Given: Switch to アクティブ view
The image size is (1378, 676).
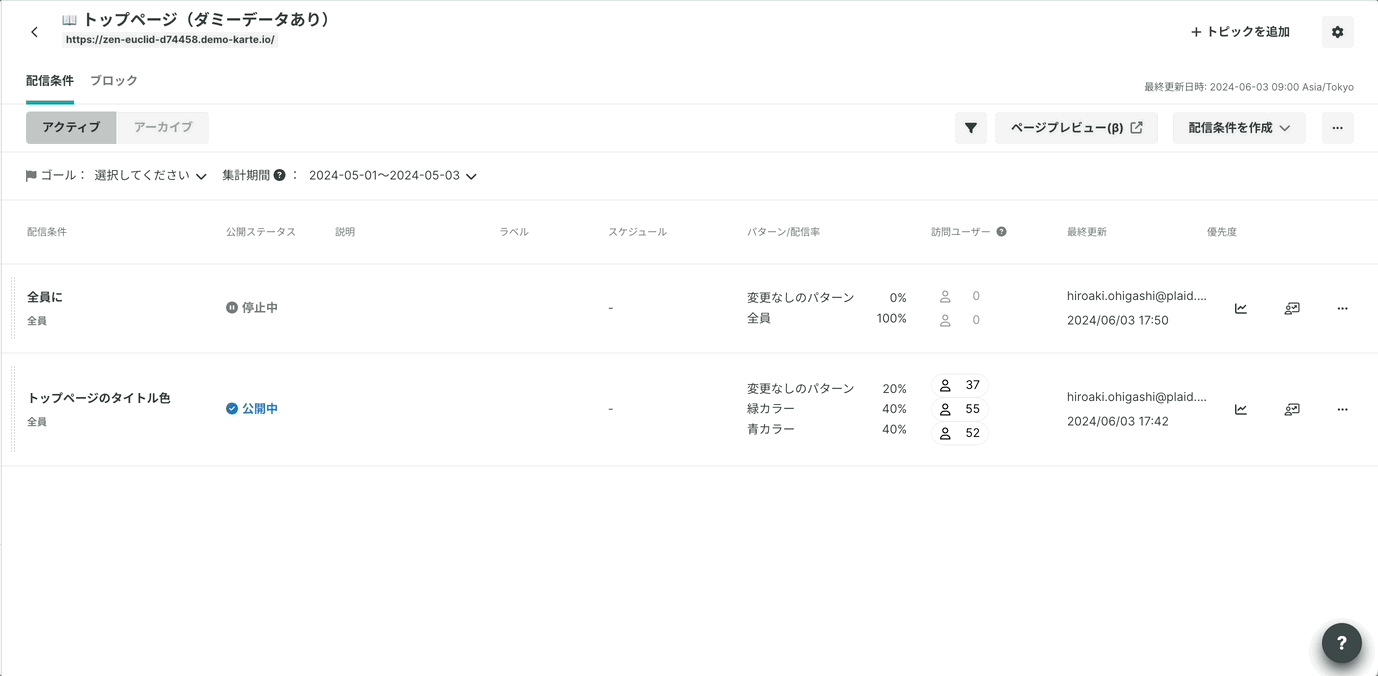Looking at the screenshot, I should [x=71, y=128].
